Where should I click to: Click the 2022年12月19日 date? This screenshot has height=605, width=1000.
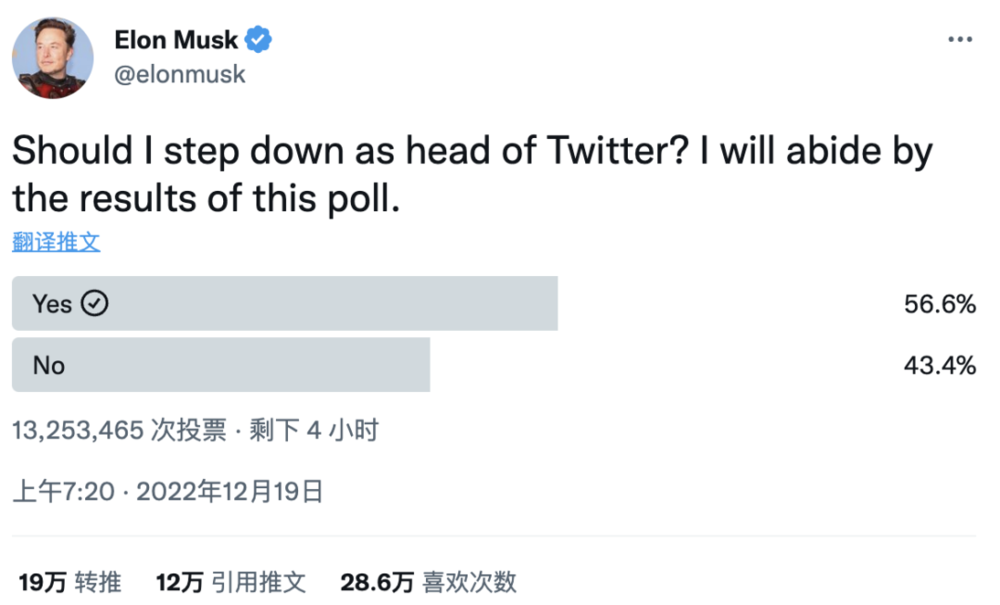click(230, 492)
